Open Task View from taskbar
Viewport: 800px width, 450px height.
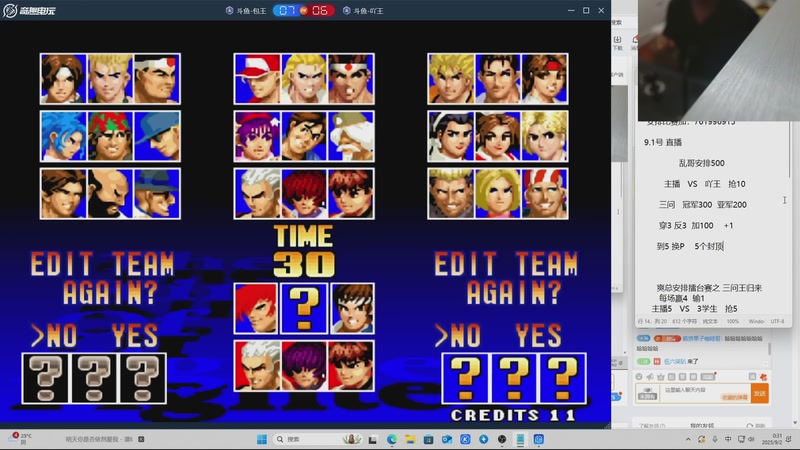(x=372, y=439)
